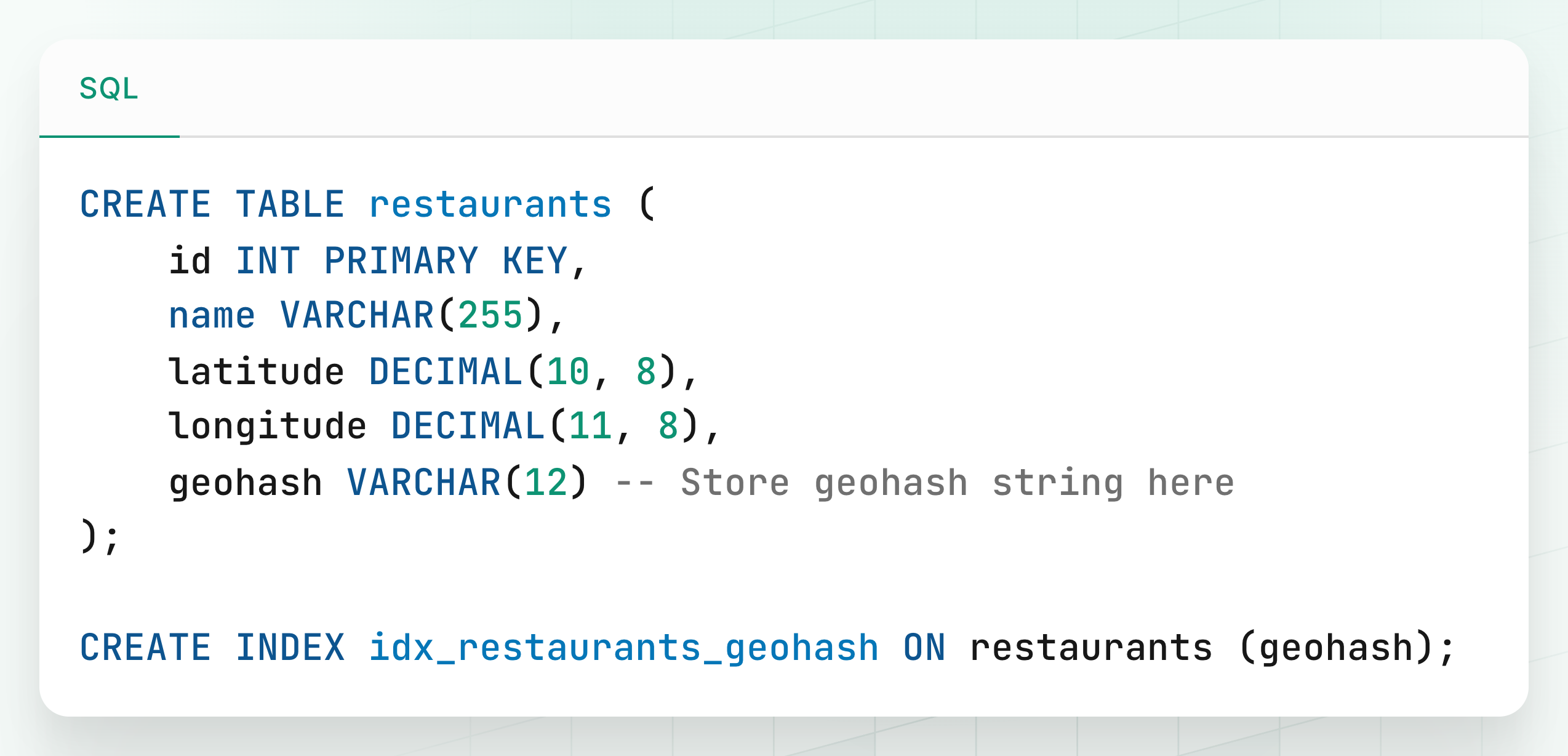Click the geohash column name in table definition
This screenshot has height=756, width=1568.
click(x=246, y=482)
